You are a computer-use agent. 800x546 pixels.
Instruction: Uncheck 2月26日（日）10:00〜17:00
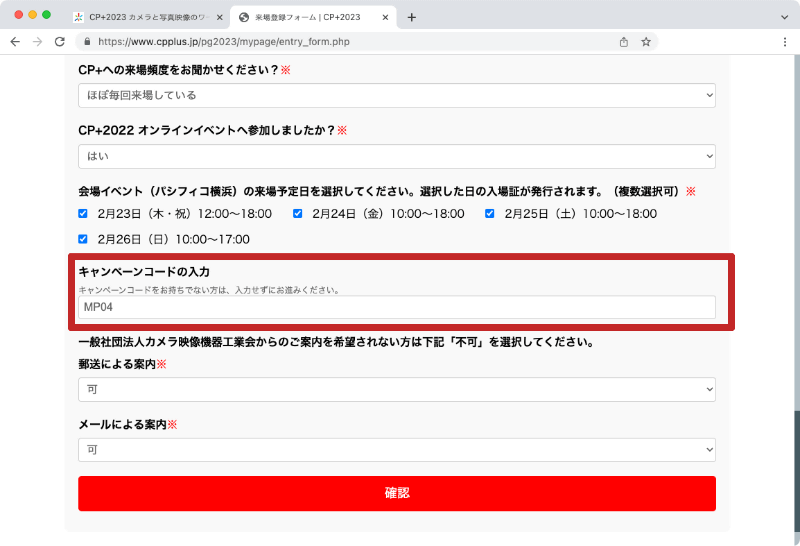coord(83,239)
